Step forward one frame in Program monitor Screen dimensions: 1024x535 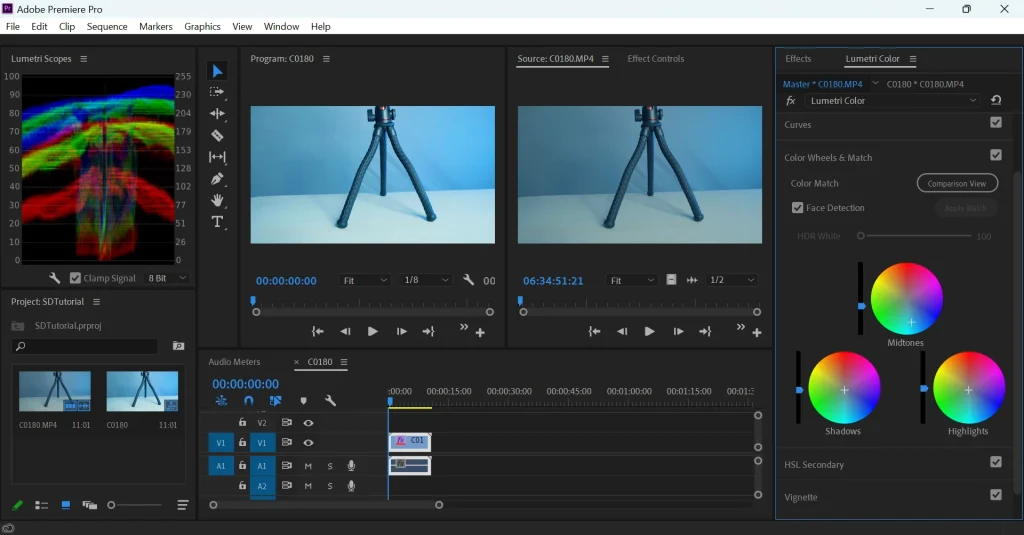[x=401, y=331]
